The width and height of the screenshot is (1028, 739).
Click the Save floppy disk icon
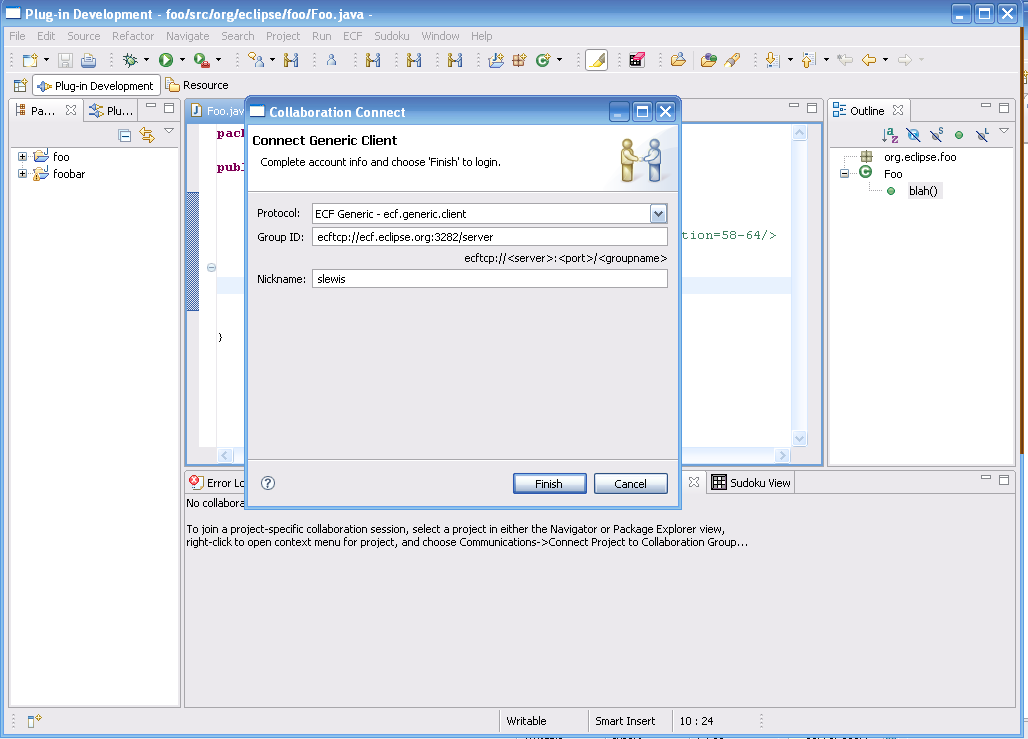pyautogui.click(x=65, y=60)
